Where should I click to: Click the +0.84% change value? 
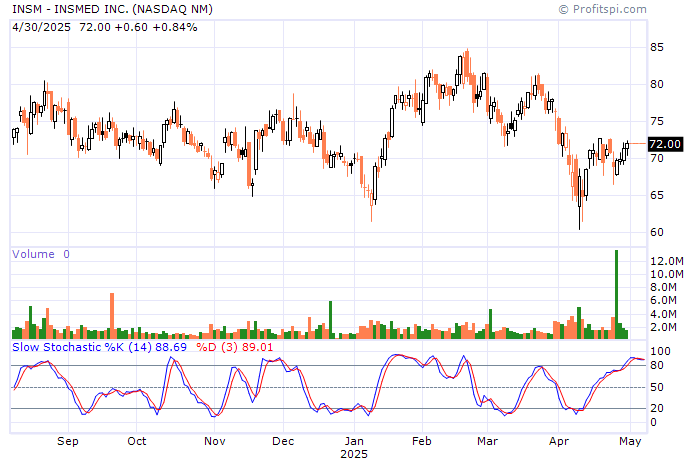pyautogui.click(x=175, y=27)
